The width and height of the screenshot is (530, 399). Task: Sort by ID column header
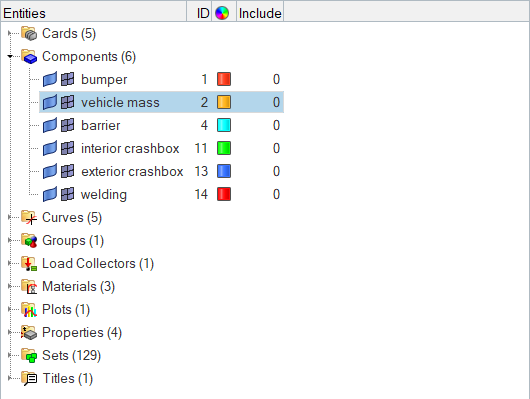point(199,13)
